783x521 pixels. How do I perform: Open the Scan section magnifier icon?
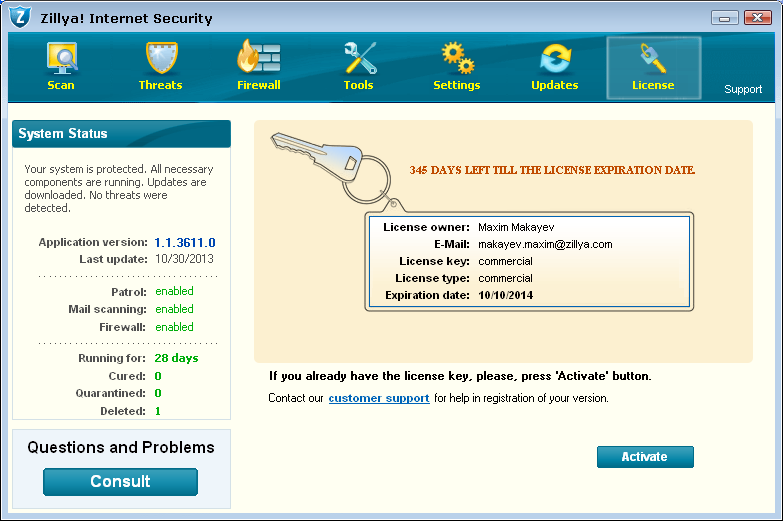(x=61, y=58)
